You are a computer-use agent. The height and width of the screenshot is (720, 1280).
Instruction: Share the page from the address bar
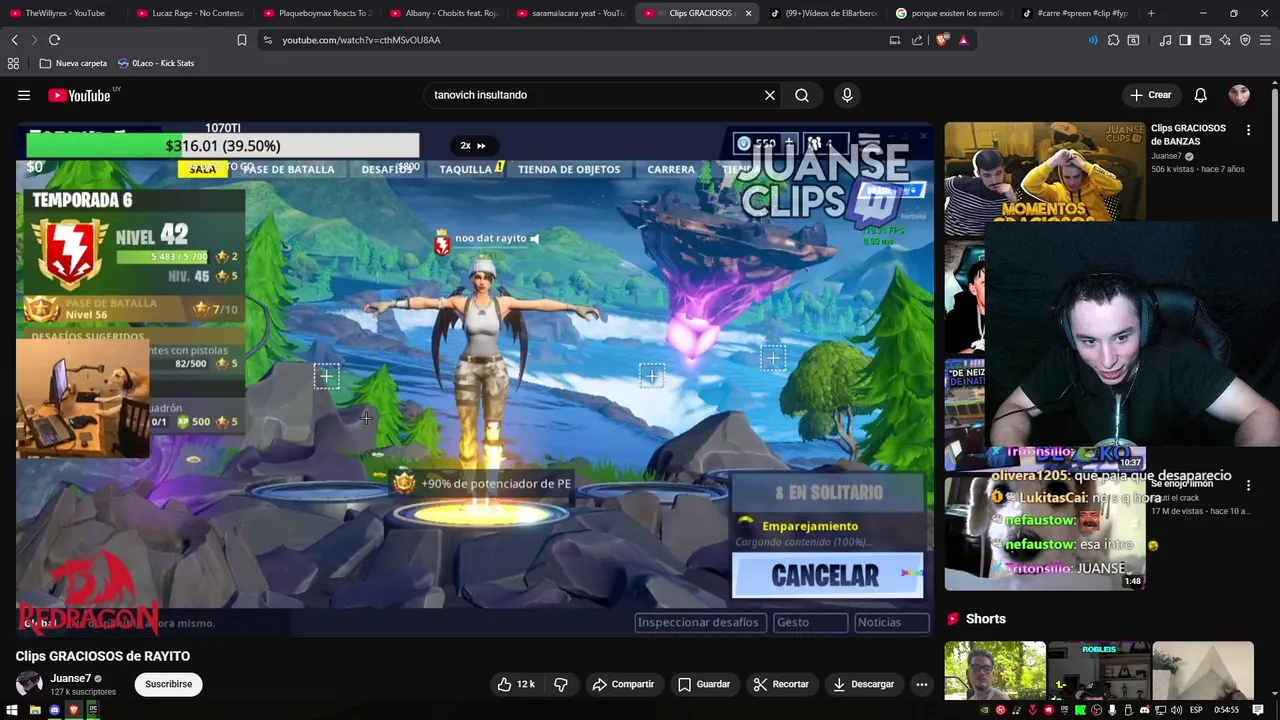click(917, 40)
